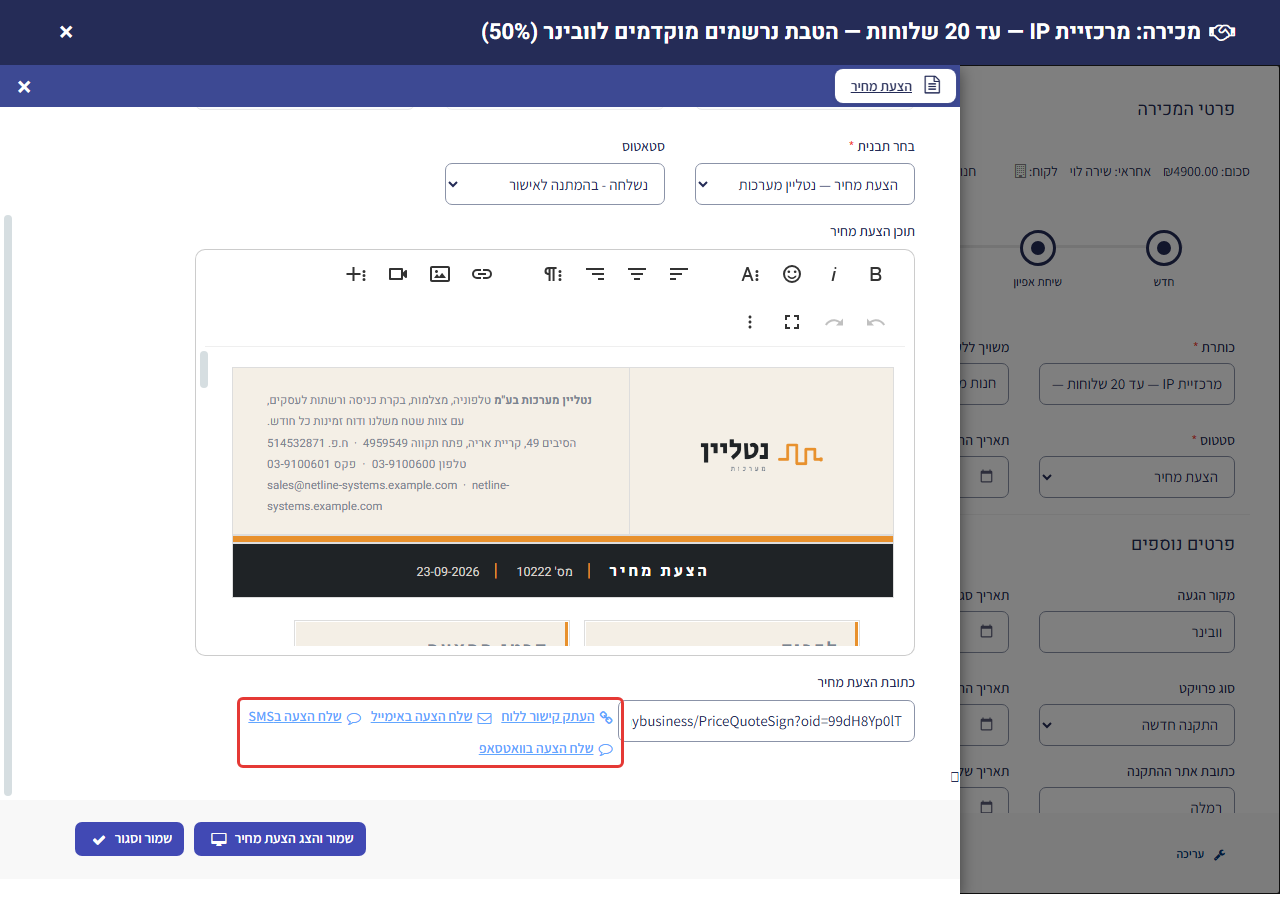This screenshot has height=900, width=1280.
Task: Align text left in editor toolbar
Action: pyautogui.click(x=679, y=274)
